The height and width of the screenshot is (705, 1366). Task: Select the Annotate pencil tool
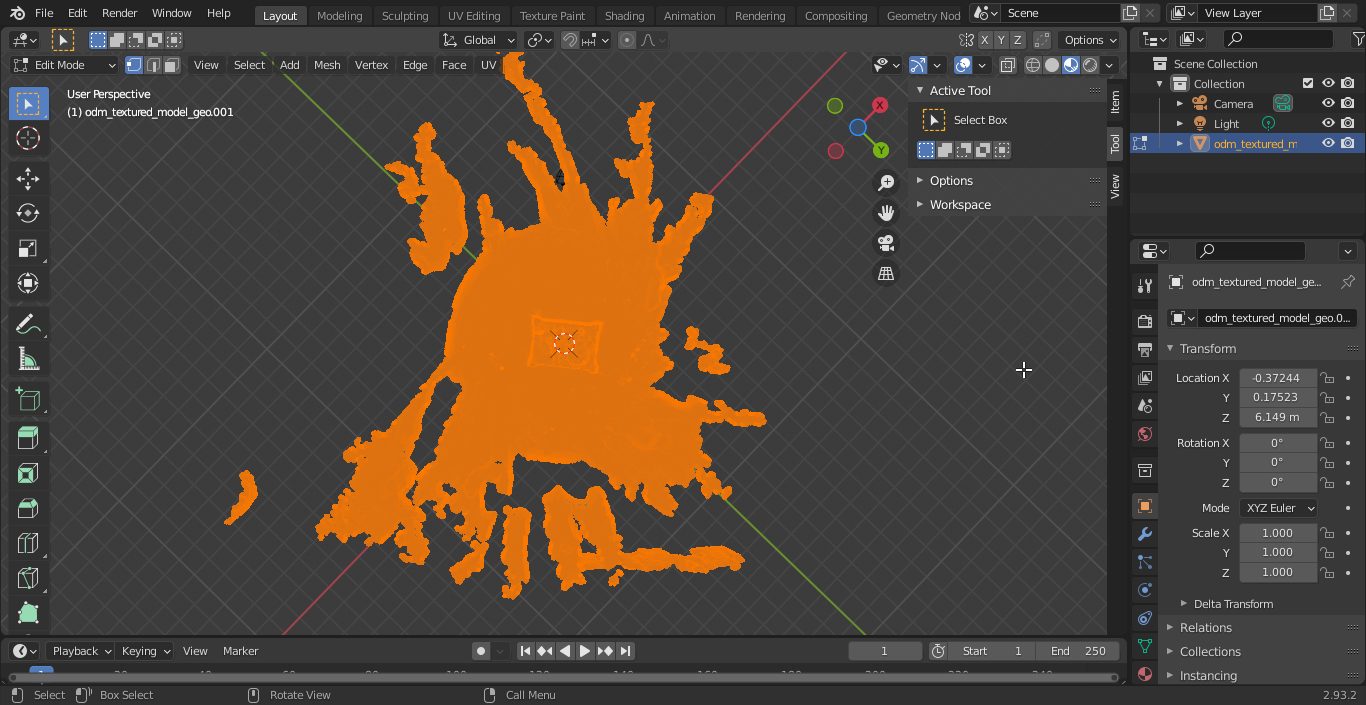coord(28,324)
